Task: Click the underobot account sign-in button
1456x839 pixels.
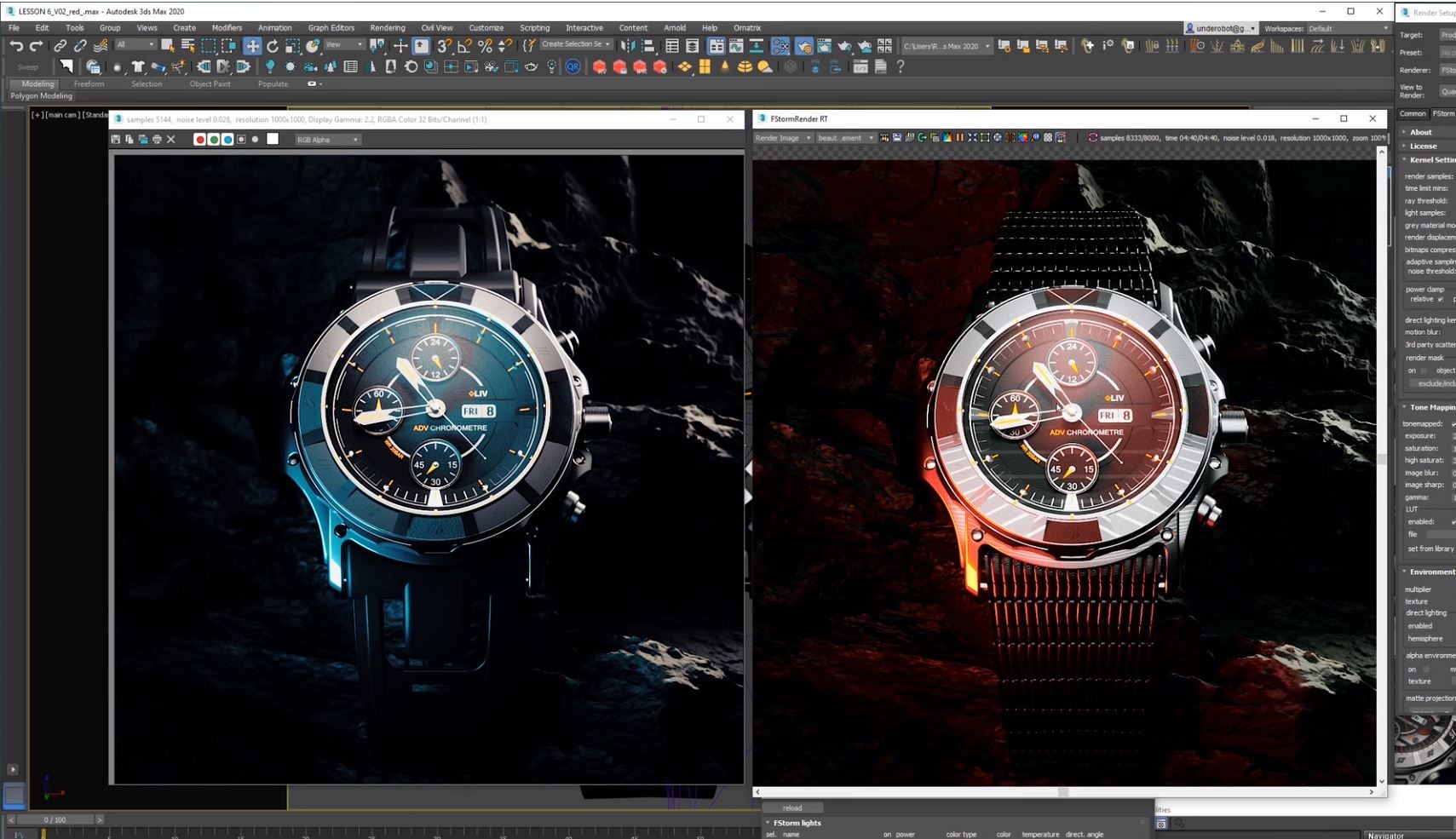Action: [x=1222, y=29]
